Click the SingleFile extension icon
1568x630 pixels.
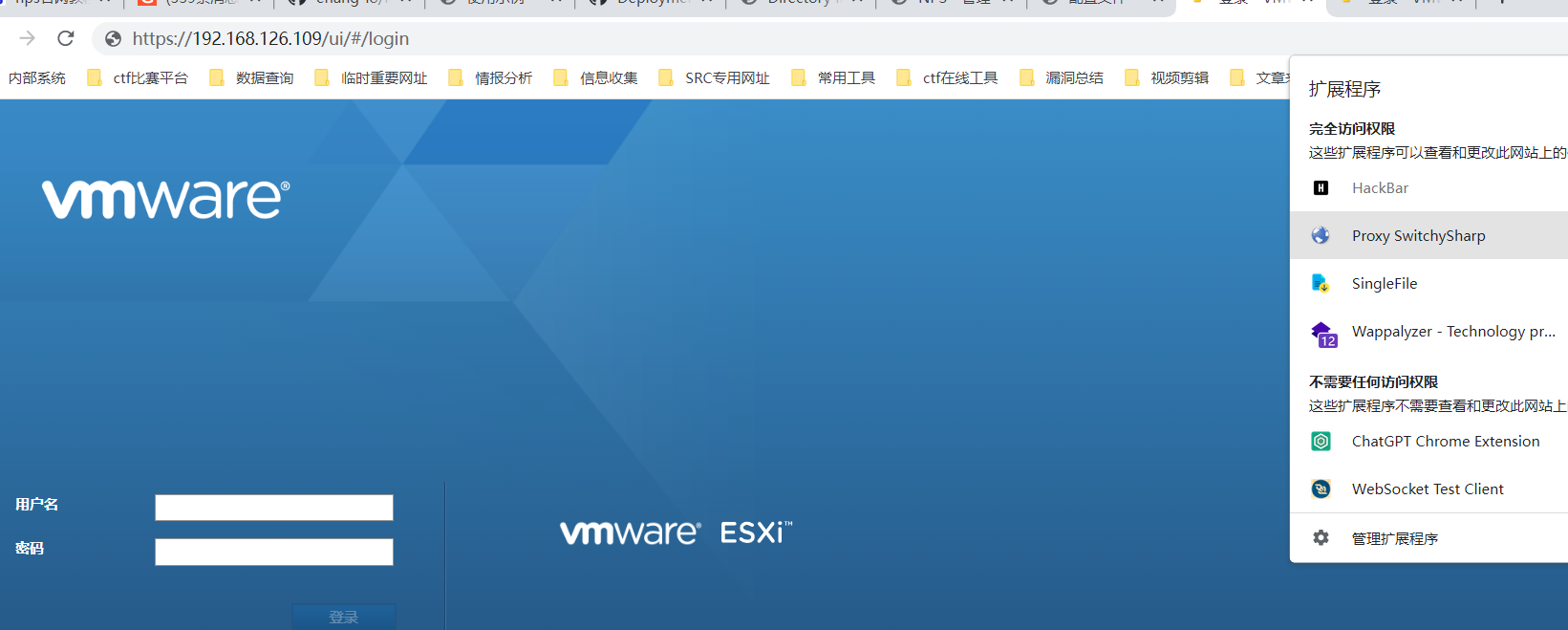tap(1321, 283)
